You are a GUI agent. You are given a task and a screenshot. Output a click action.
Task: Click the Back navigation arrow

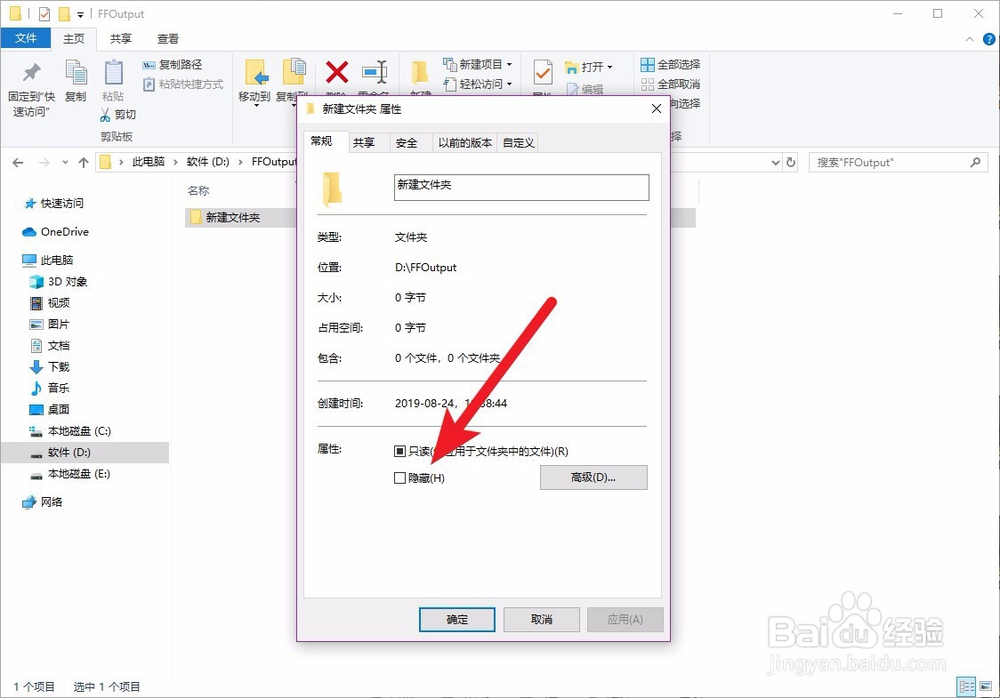click(x=18, y=163)
